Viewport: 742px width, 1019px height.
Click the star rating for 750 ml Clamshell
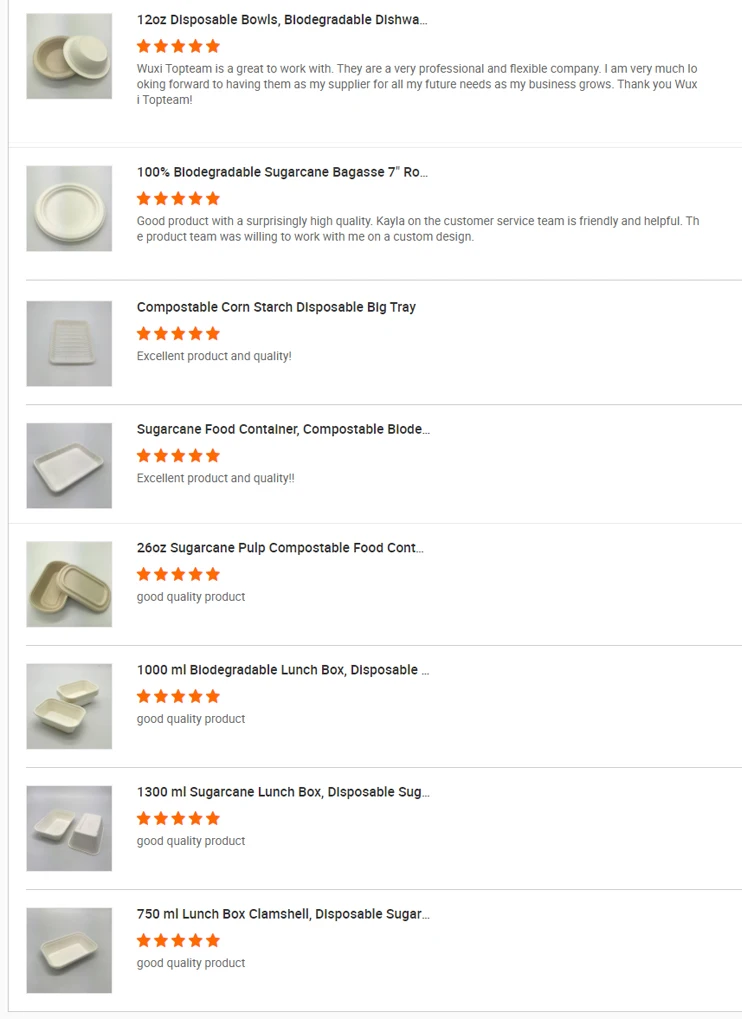coord(178,940)
